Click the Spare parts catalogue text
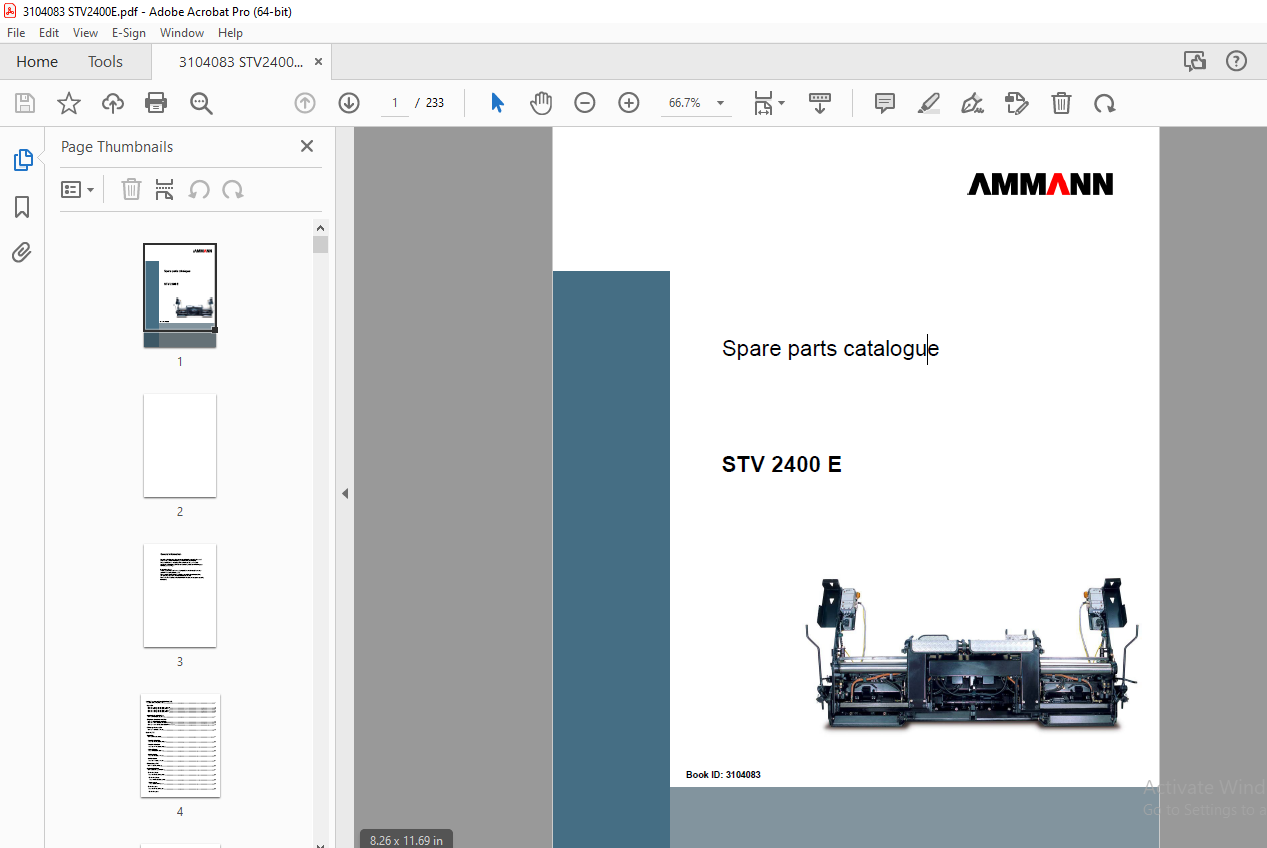The image size is (1267, 848). pos(830,348)
